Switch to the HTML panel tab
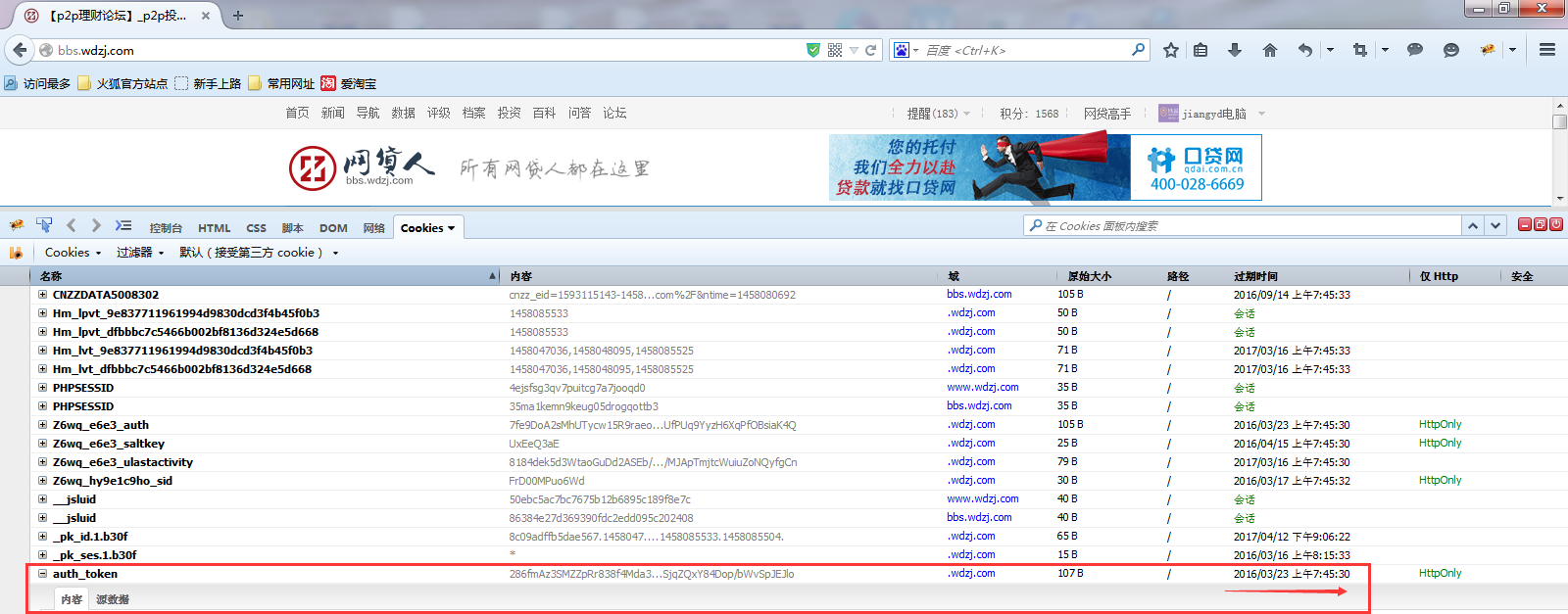The width and height of the screenshot is (1568, 614). point(214,228)
